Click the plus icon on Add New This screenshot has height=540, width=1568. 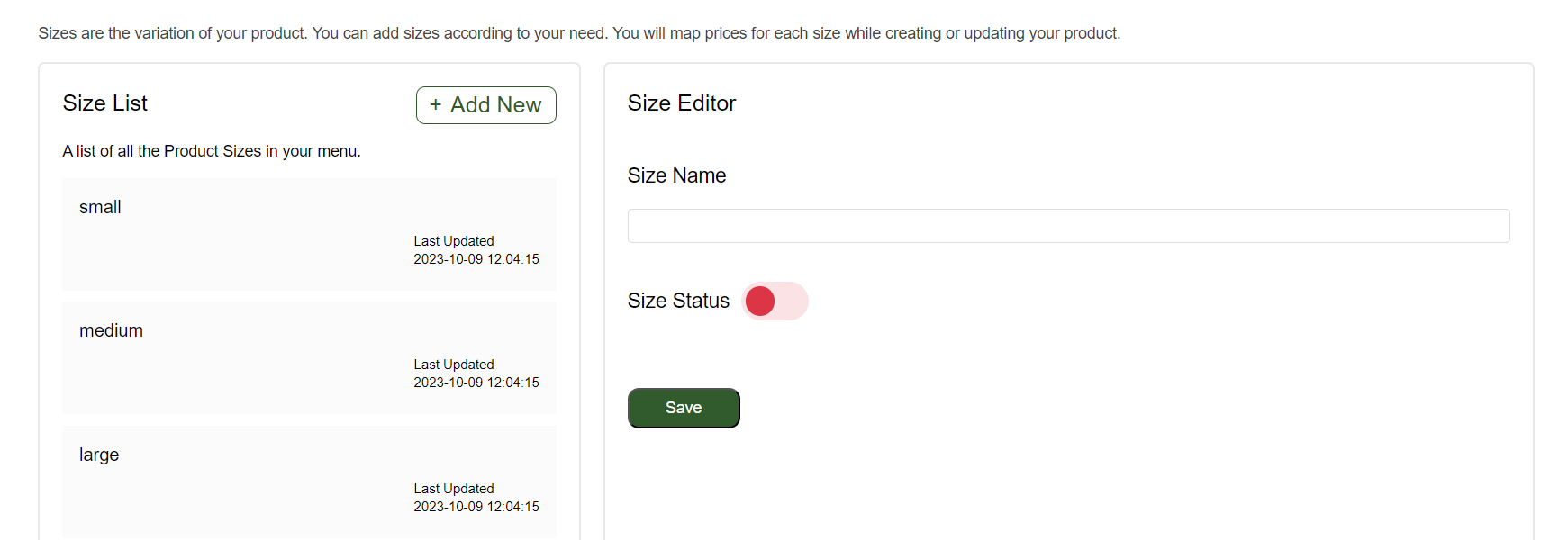435,104
